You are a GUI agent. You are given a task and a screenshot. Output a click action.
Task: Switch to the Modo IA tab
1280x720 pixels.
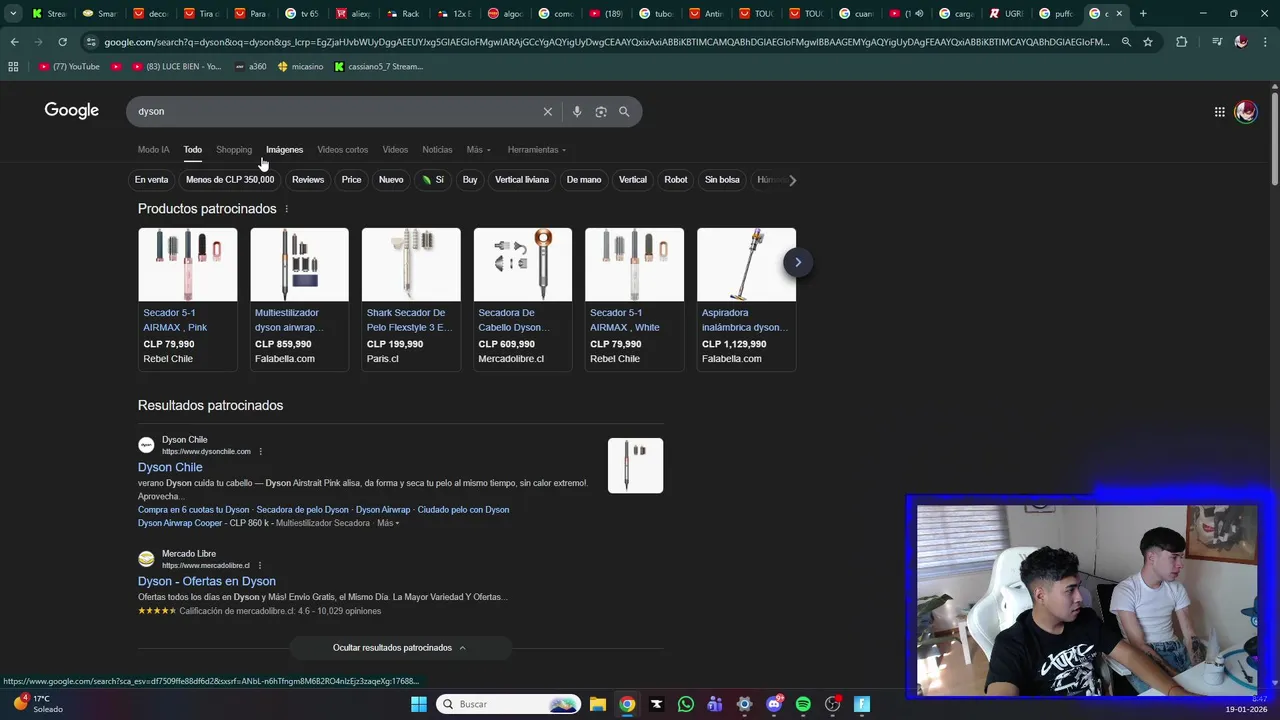click(x=153, y=150)
